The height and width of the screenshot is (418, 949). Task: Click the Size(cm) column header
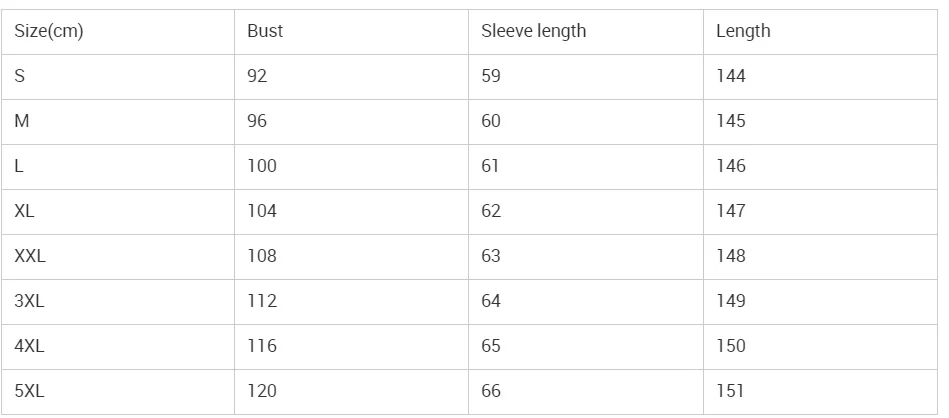pyautogui.click(x=49, y=31)
